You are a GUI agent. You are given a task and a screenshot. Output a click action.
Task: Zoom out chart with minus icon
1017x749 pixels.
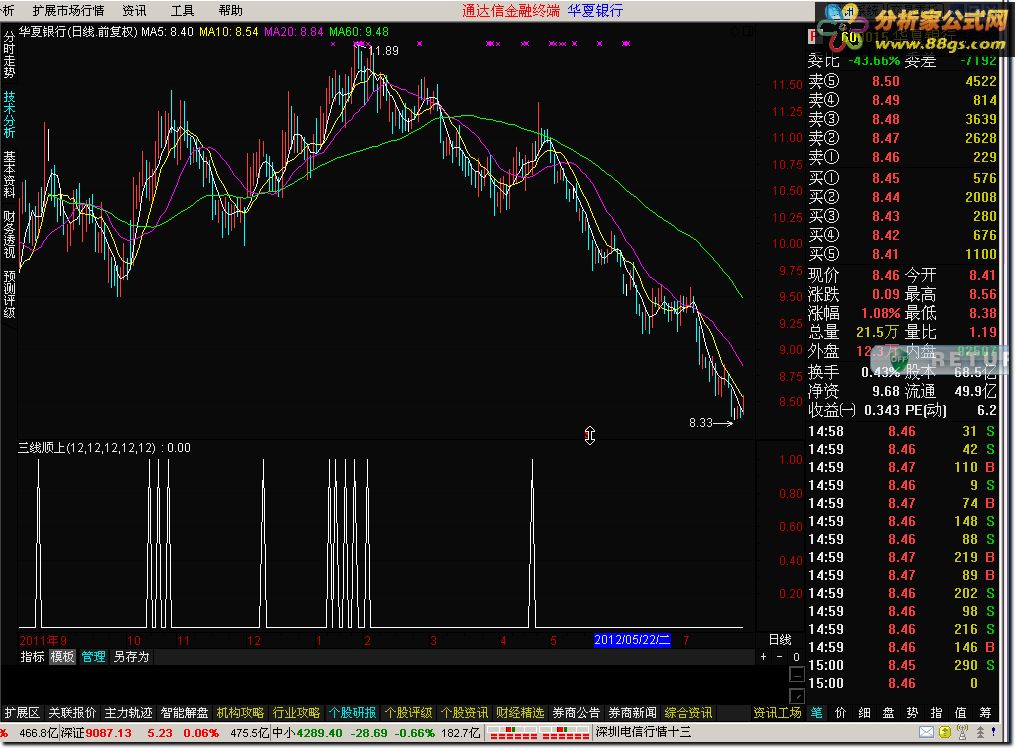pyautogui.click(x=780, y=657)
